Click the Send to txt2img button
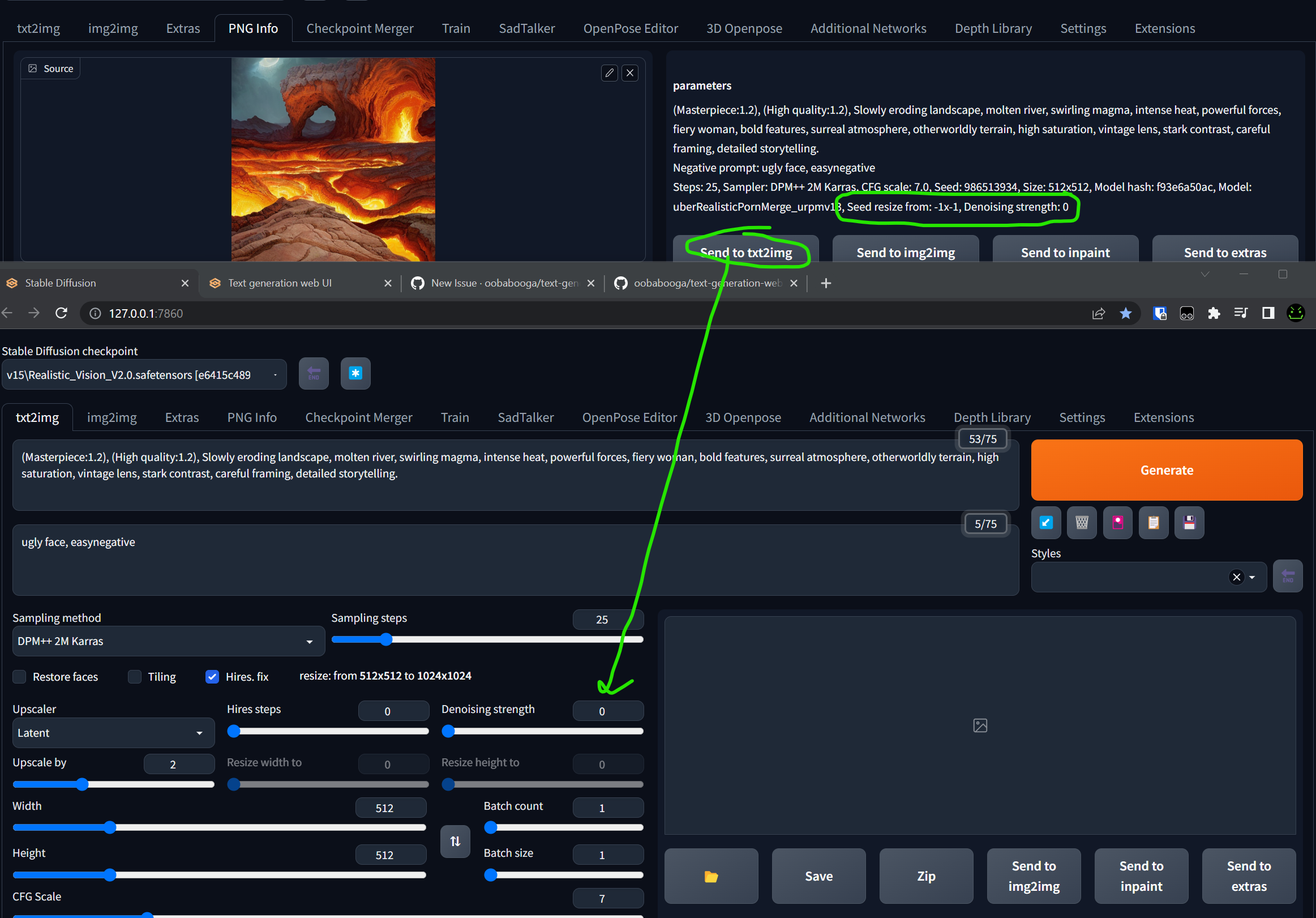Image resolution: width=1316 pixels, height=918 pixels. click(745, 252)
